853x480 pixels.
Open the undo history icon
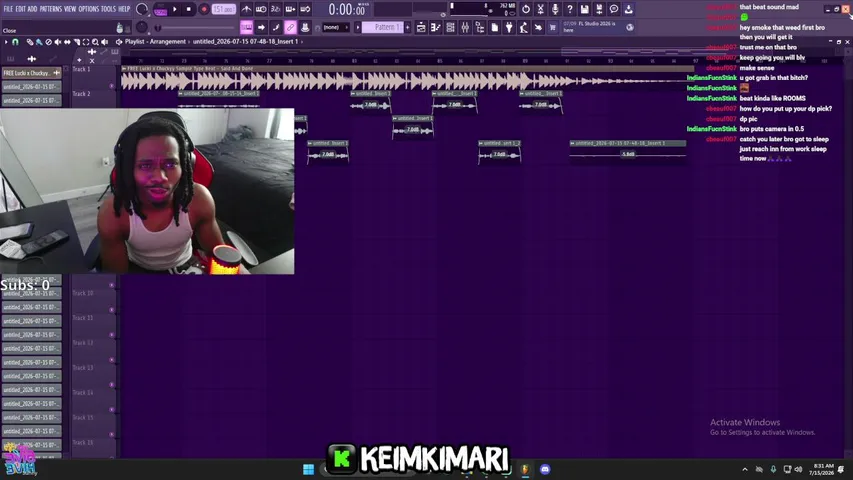coord(526,9)
